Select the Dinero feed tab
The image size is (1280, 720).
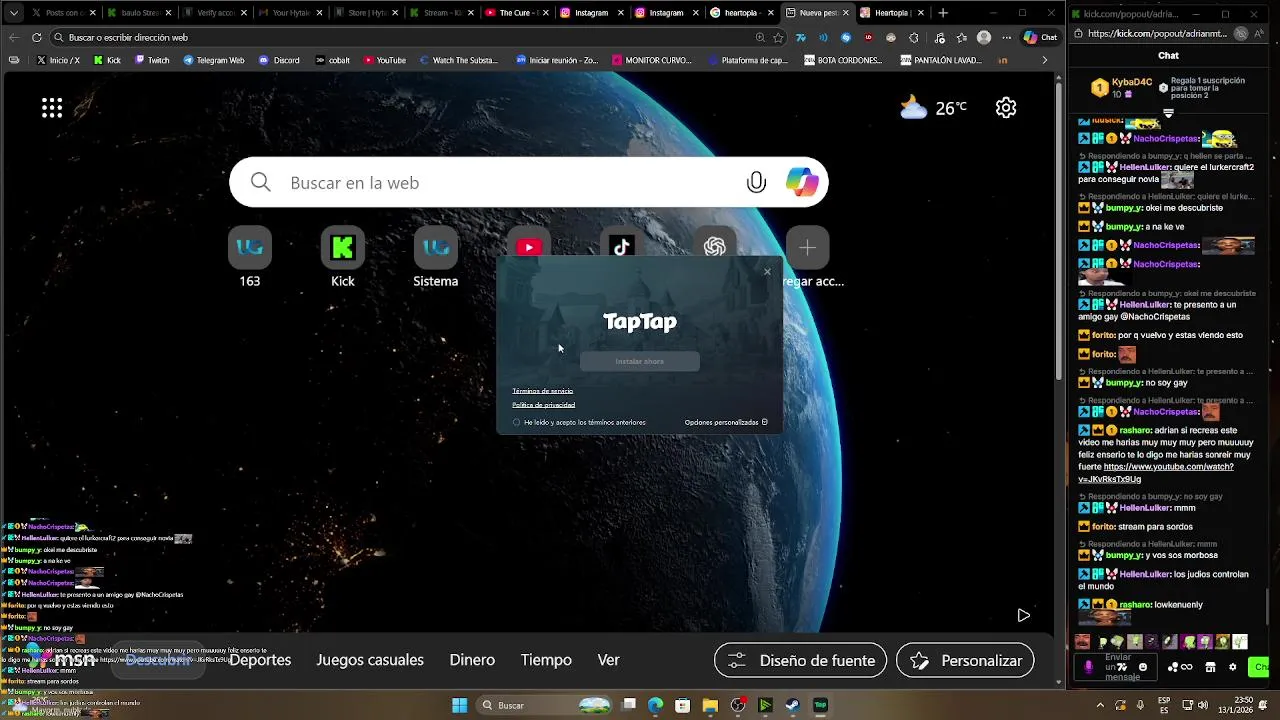pos(472,660)
